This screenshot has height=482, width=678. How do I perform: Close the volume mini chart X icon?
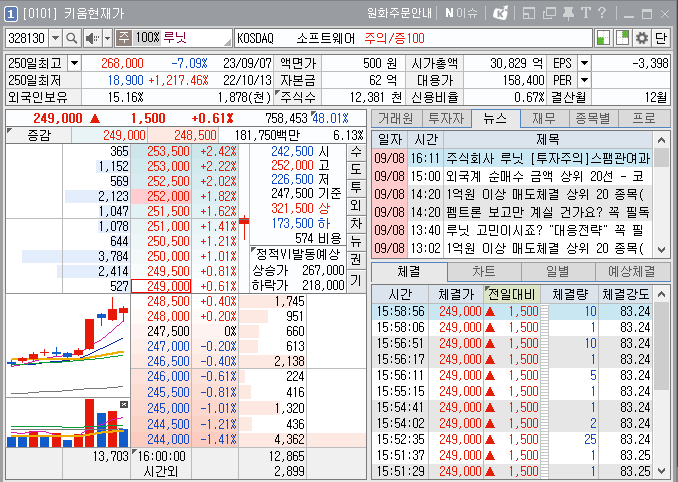pos(124,405)
